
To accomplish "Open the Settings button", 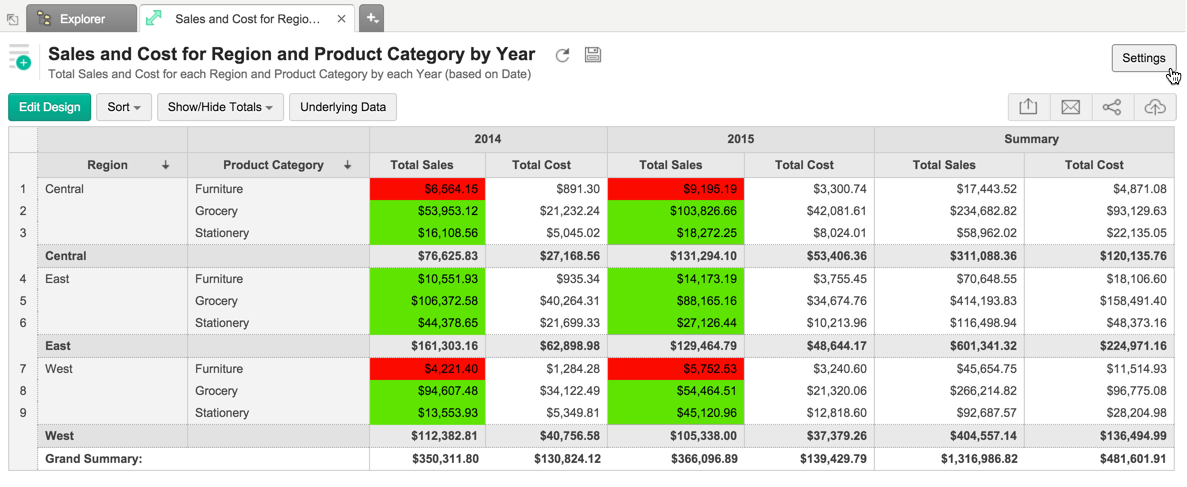I will pyautogui.click(x=1143, y=58).
